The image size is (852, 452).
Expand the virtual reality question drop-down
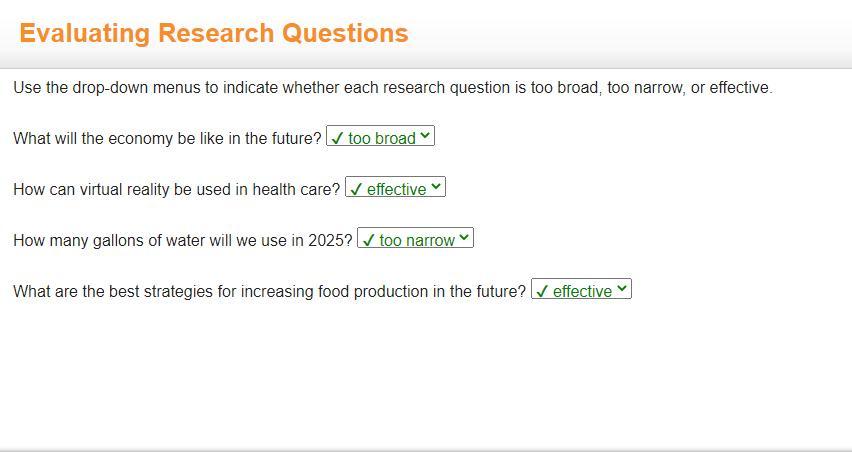[x=395, y=188]
